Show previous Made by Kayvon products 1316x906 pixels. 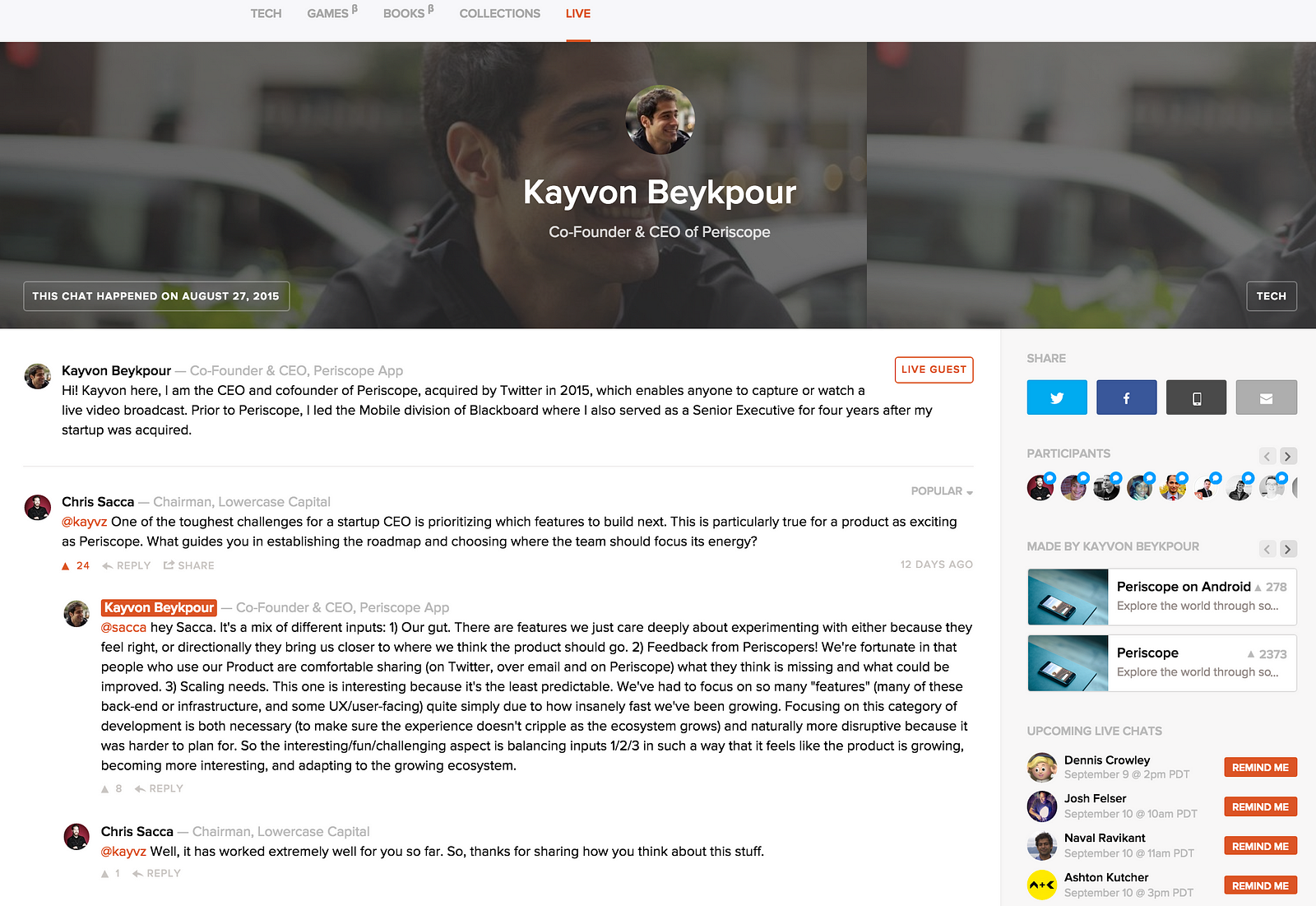[x=1267, y=549]
